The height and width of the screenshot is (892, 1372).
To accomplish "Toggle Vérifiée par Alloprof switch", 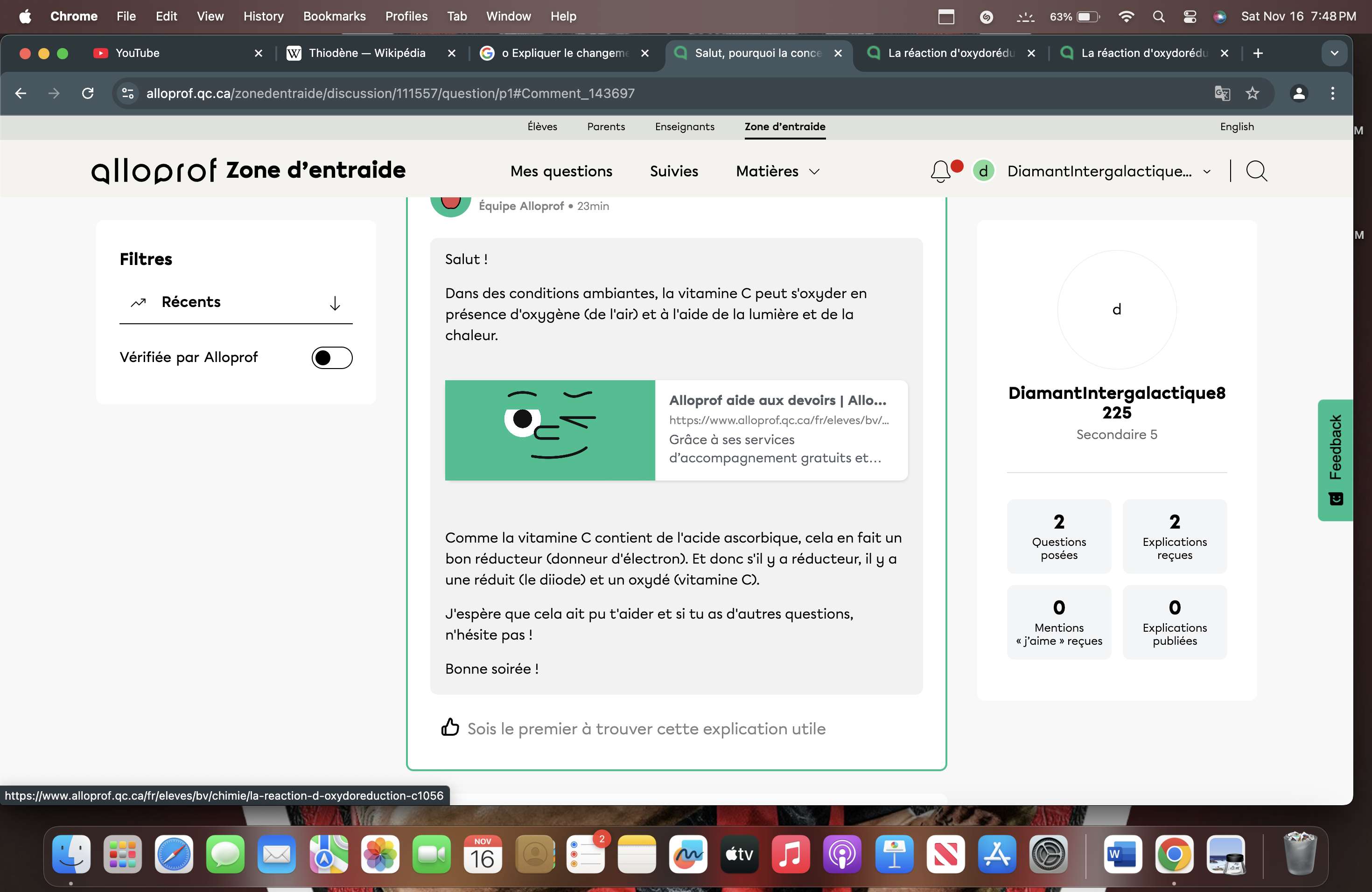I will point(331,358).
